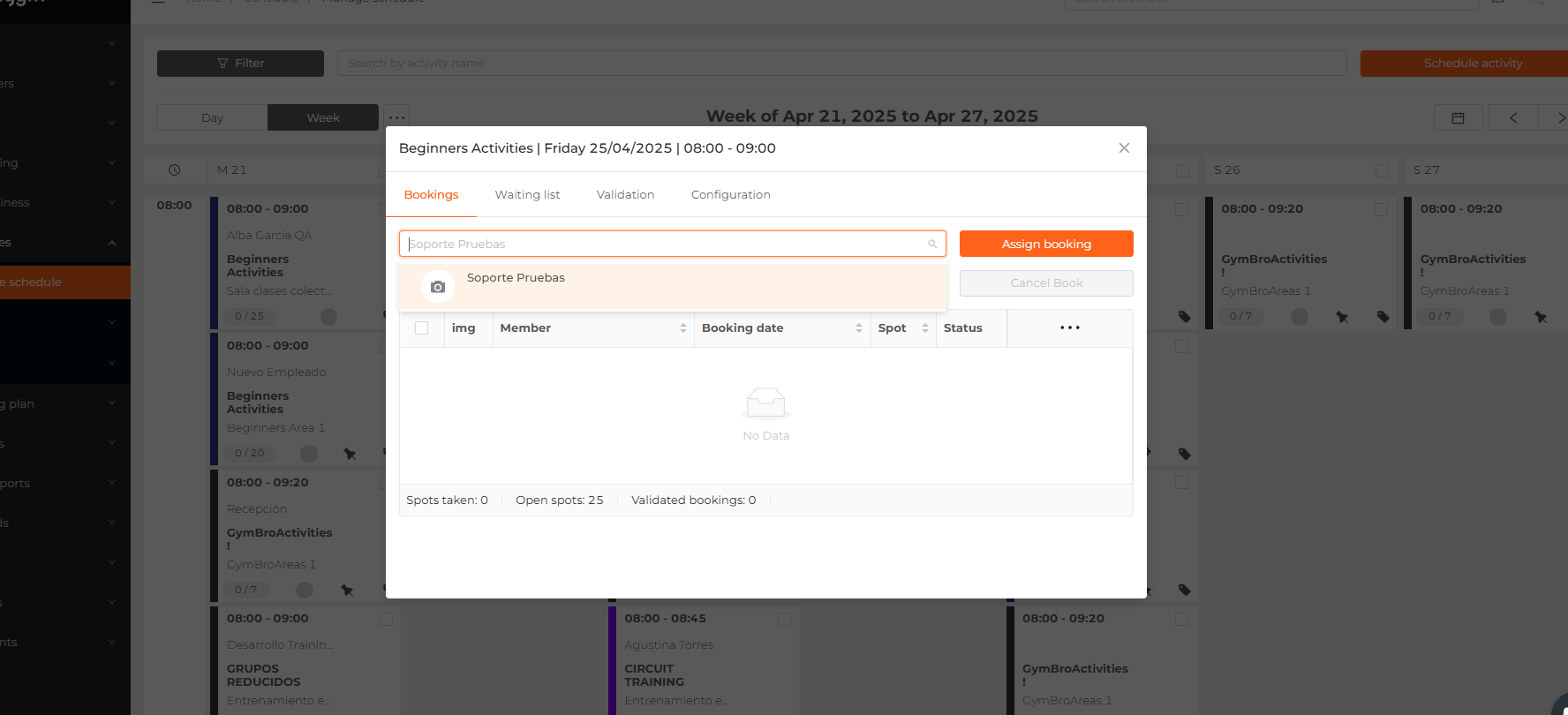Open the 'schedule' sidebar menu item

pyautogui.click(x=65, y=282)
